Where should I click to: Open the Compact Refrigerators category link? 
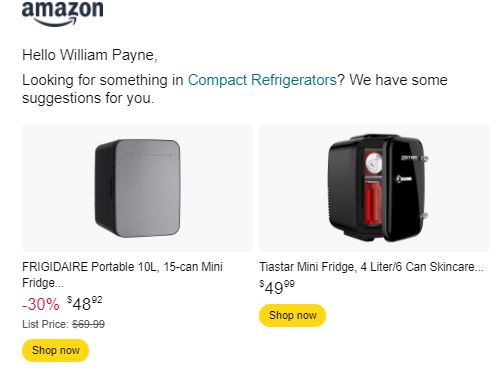pos(262,80)
